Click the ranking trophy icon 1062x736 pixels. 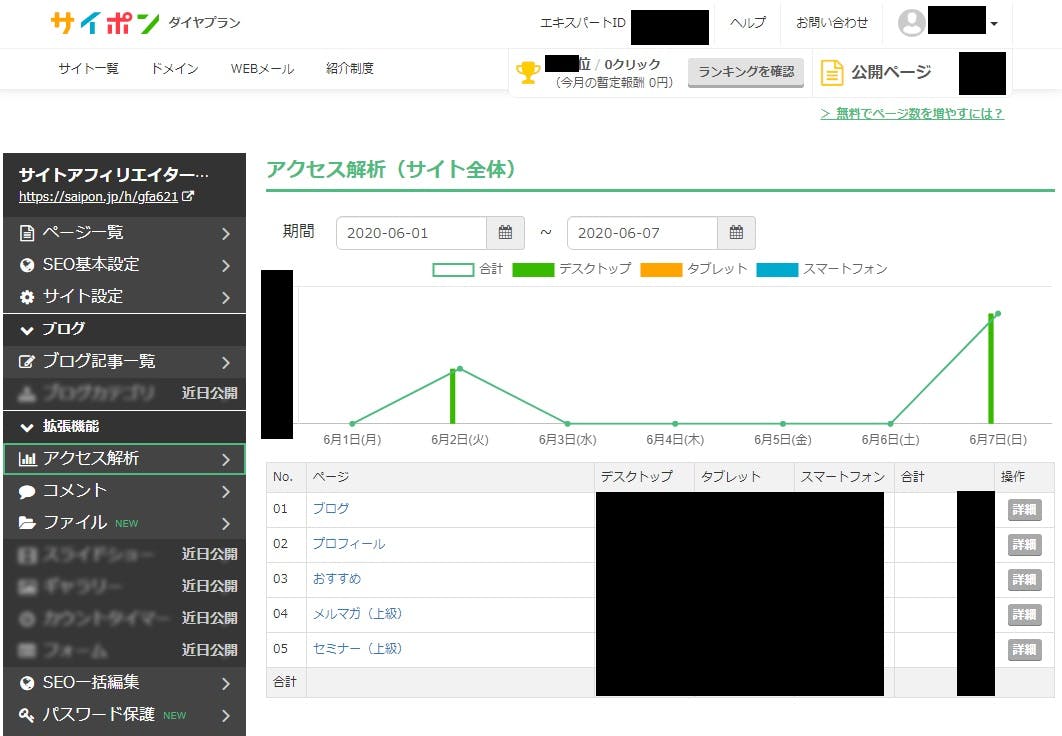point(527,72)
